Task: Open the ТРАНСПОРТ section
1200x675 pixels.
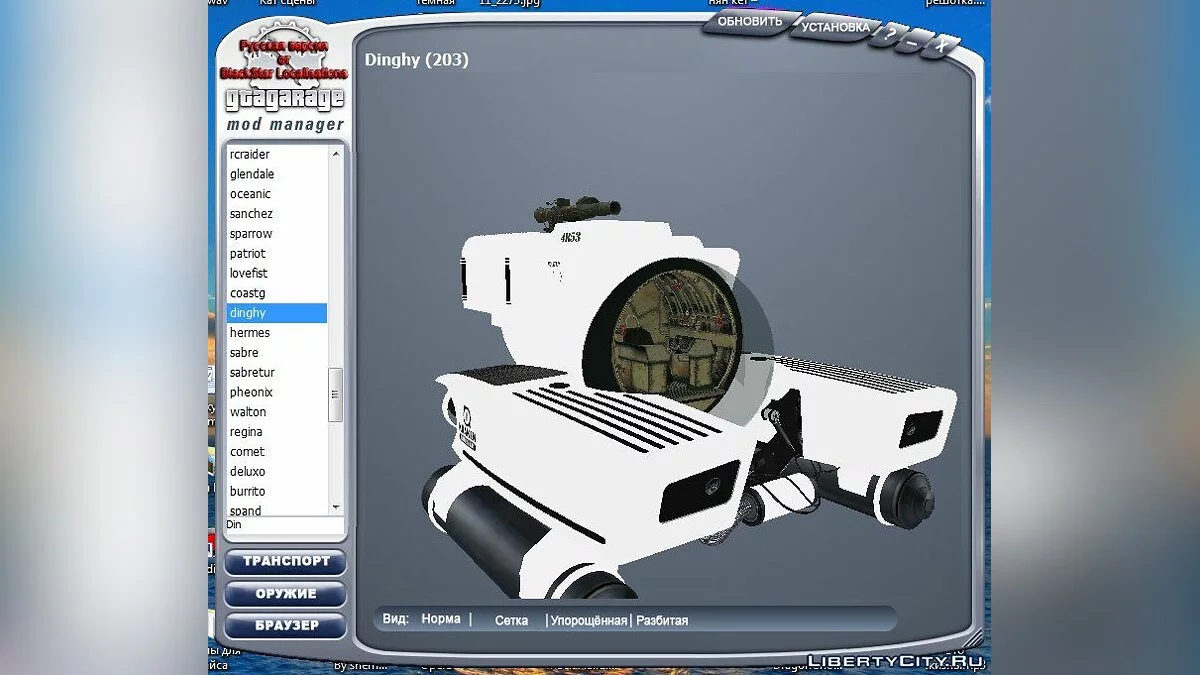Action: tap(285, 562)
